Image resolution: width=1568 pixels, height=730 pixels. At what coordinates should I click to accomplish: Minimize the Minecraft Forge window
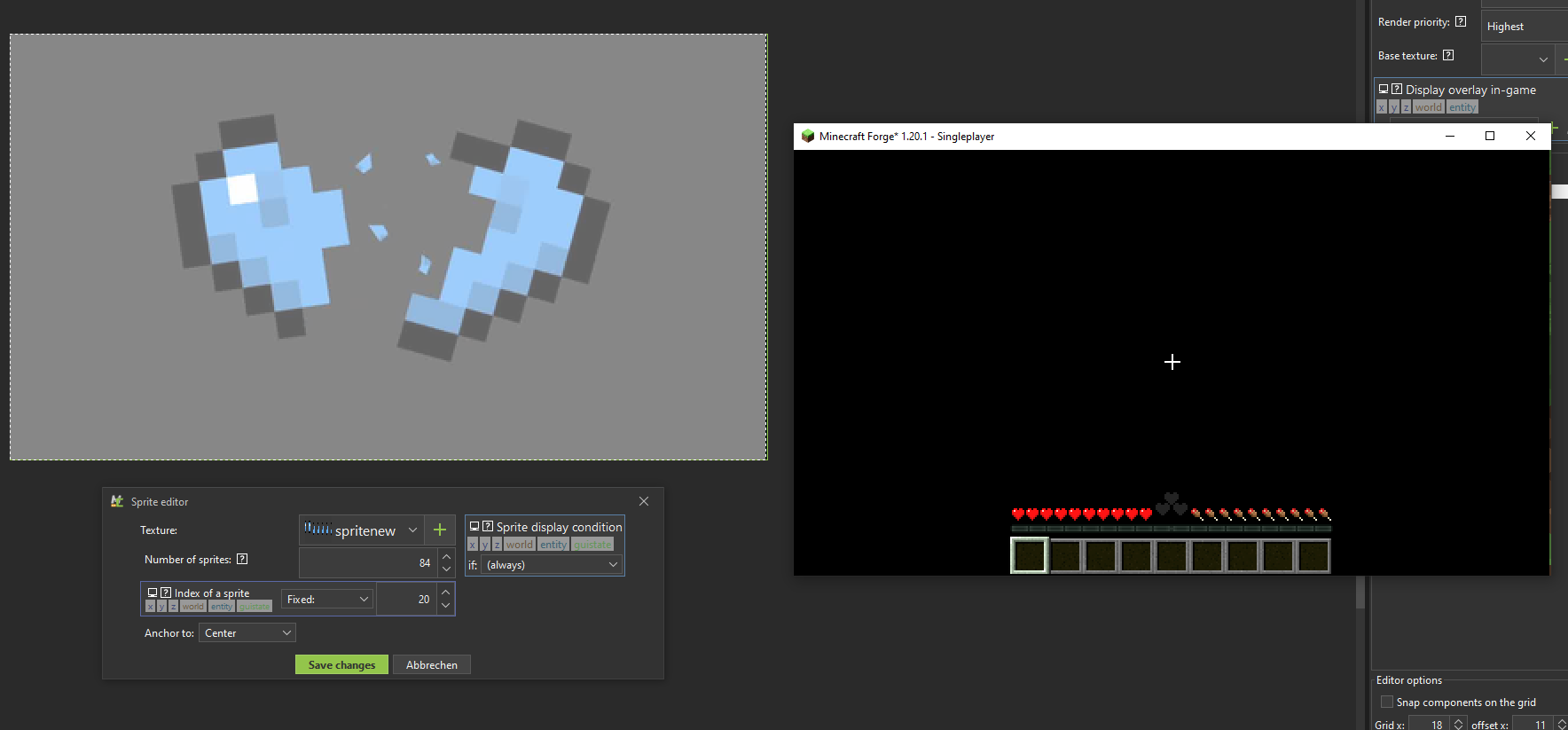pyautogui.click(x=1450, y=136)
